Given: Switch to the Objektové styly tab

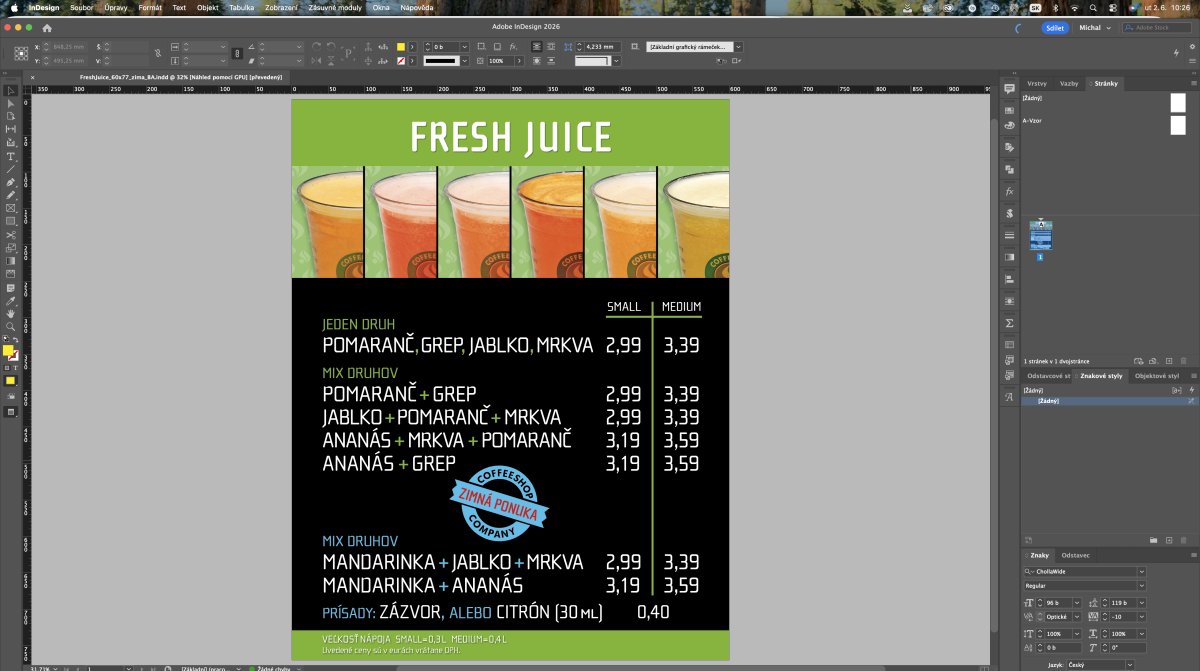Looking at the screenshot, I should 1157,375.
